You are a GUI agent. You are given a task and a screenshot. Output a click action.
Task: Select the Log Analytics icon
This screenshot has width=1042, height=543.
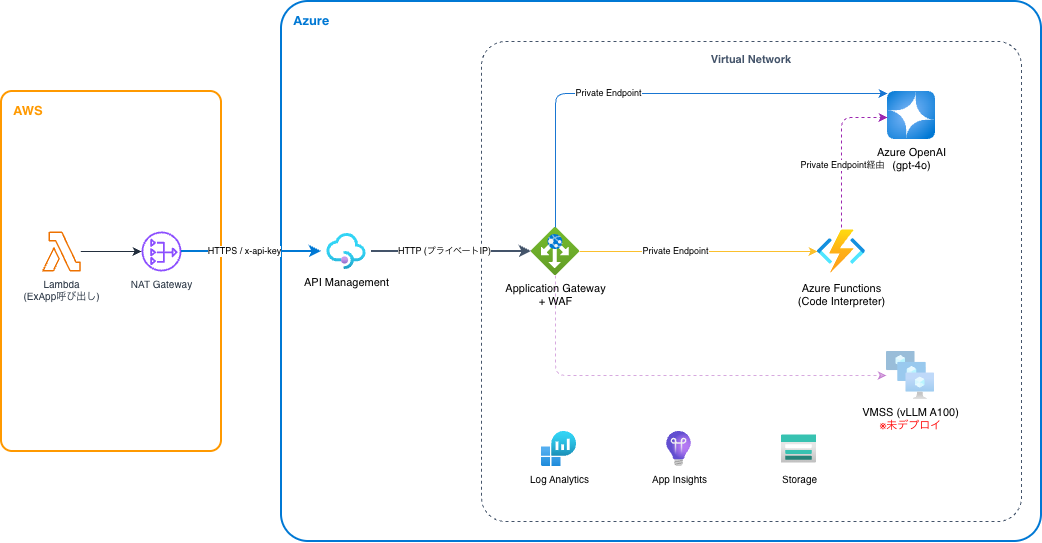[558, 449]
